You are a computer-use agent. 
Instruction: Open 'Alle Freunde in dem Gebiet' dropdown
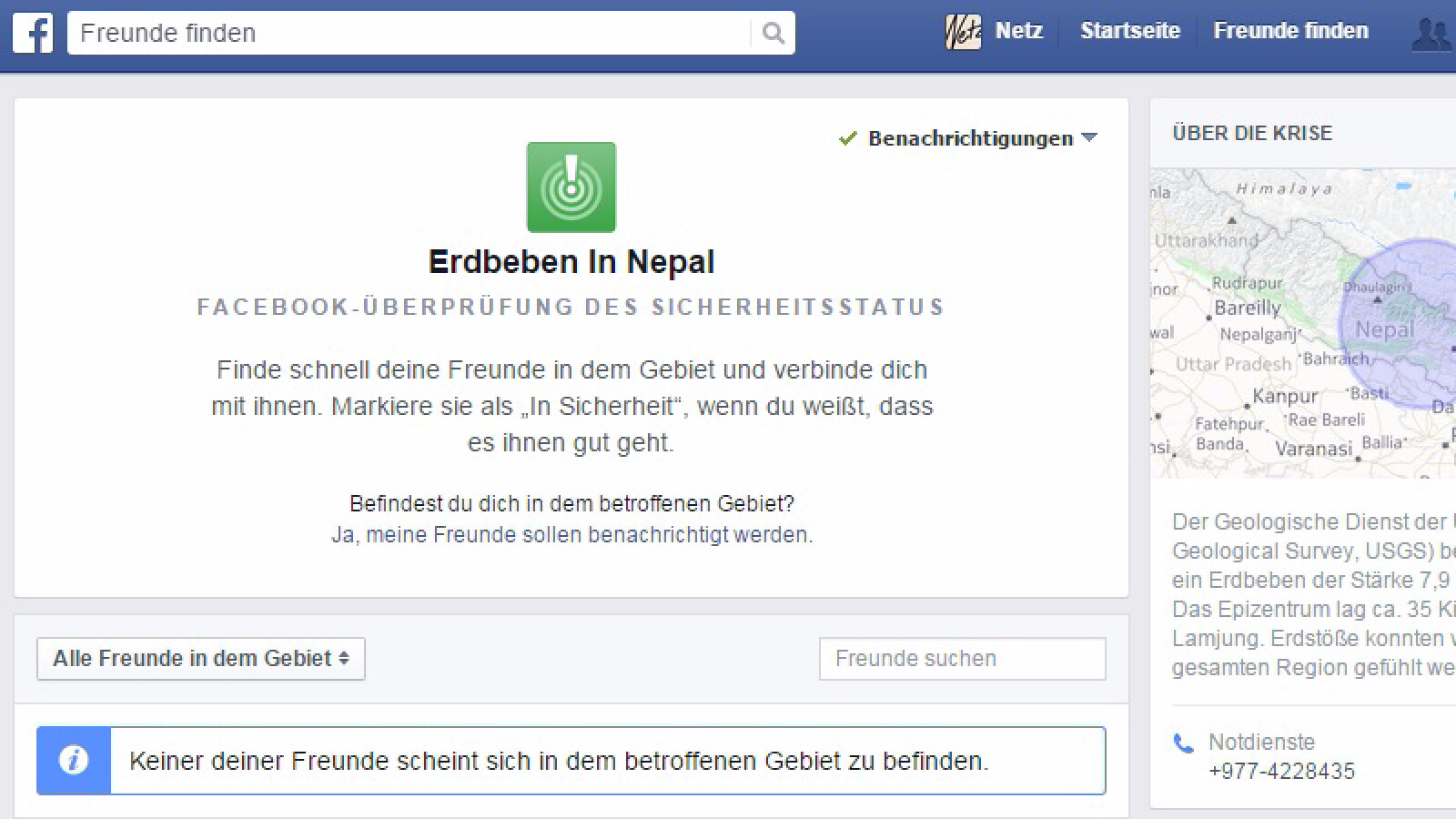point(200,659)
